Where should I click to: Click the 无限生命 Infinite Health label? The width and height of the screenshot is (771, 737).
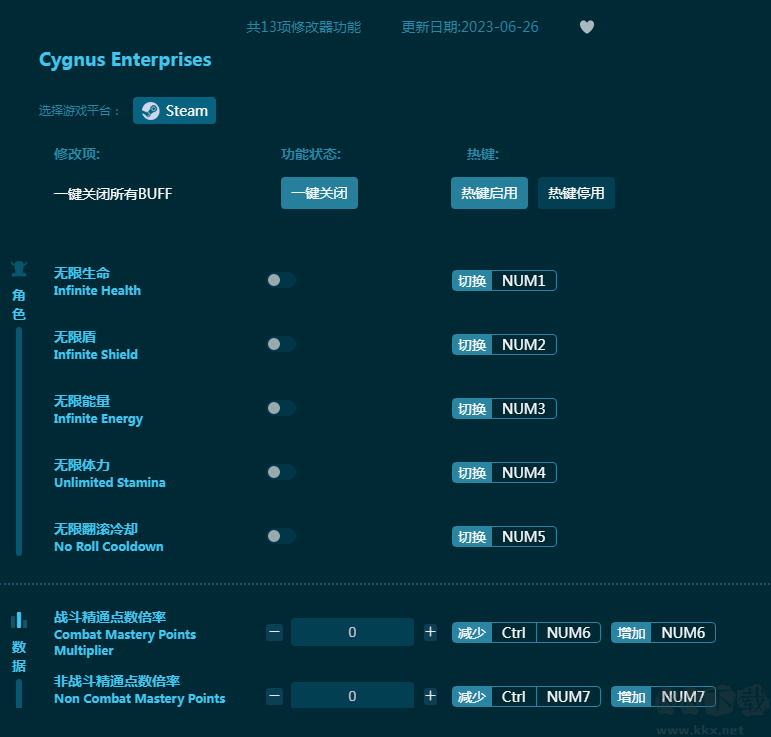pyautogui.click(x=97, y=282)
